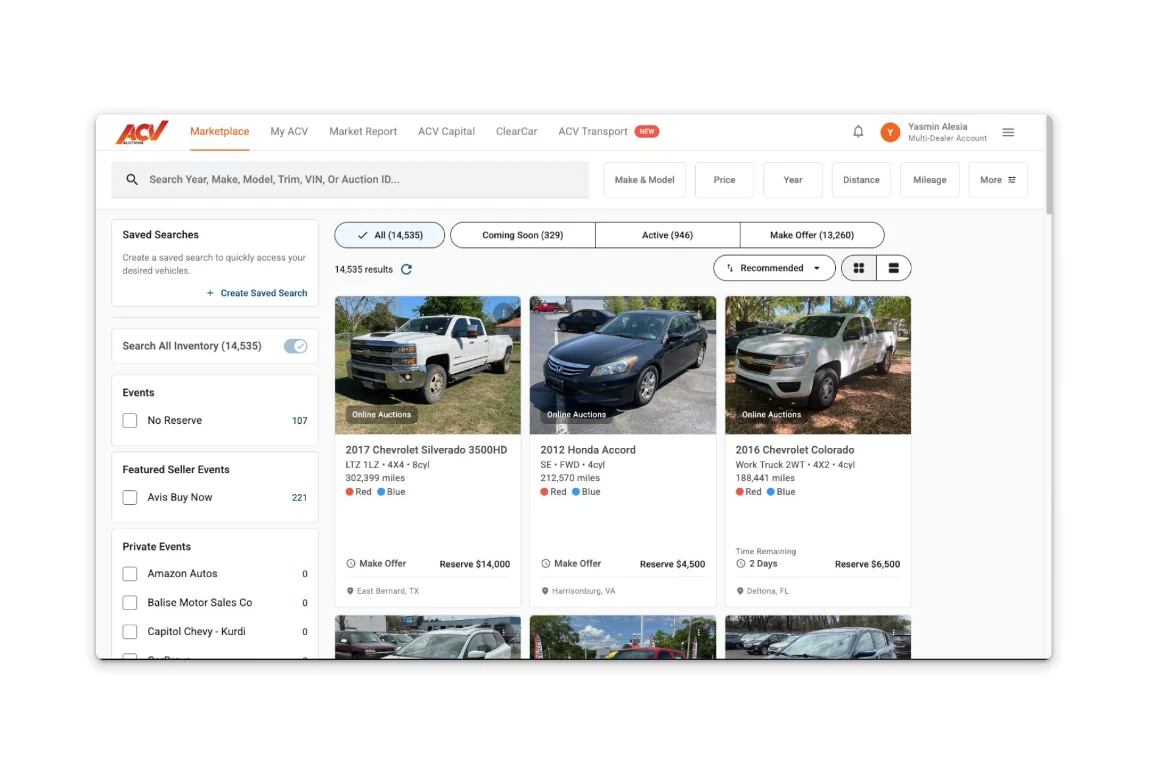Viewport: 1150px width, 774px height.
Task: Click the Blue light dot on Colorado card
Action: (771, 492)
